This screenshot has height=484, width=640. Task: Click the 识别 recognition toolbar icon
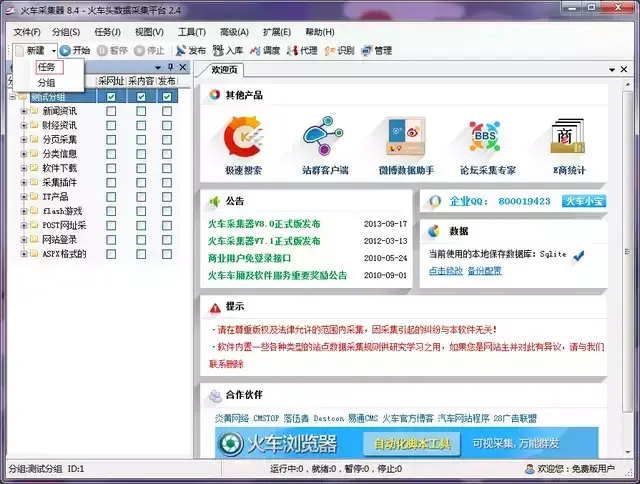coord(329,51)
